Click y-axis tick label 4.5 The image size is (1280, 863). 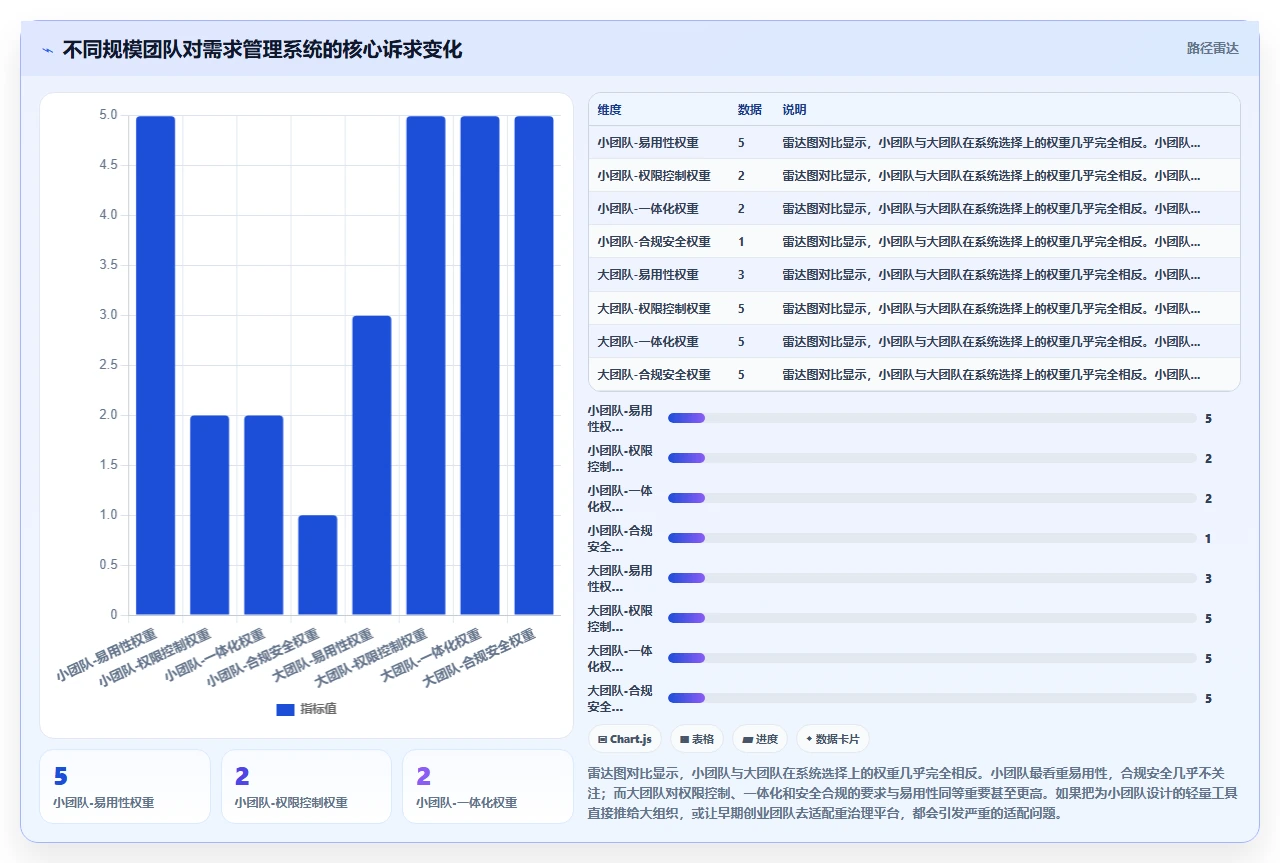point(108,165)
